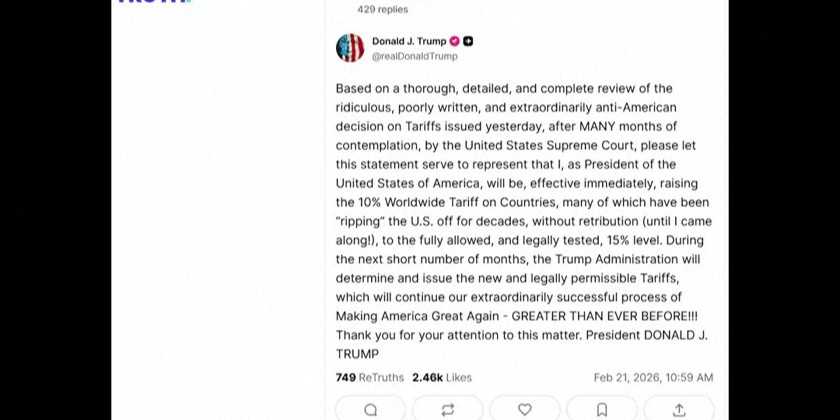The image size is (840, 420).
Task: Click the reply speech bubble icon
Action: (x=371, y=409)
